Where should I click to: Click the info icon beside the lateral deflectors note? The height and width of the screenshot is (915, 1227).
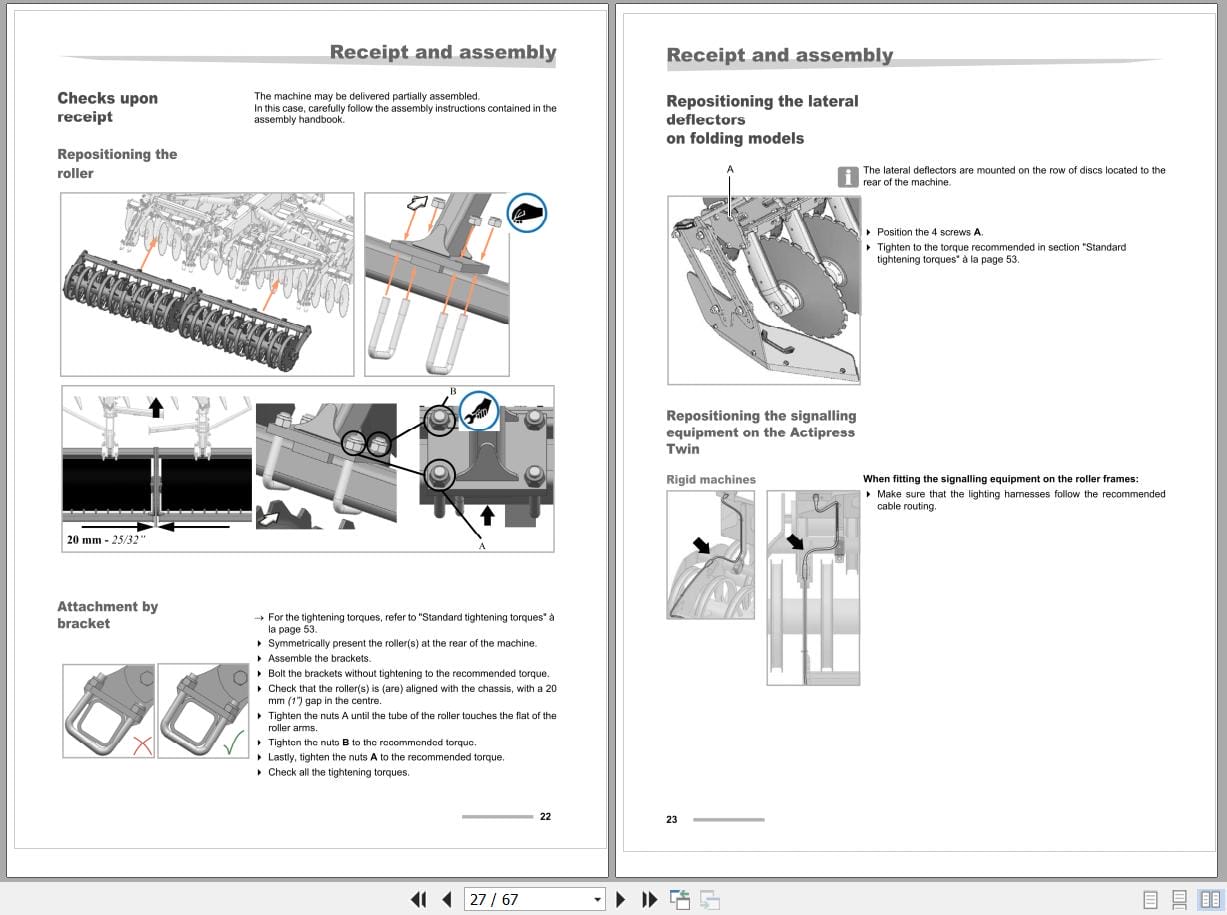pos(847,176)
